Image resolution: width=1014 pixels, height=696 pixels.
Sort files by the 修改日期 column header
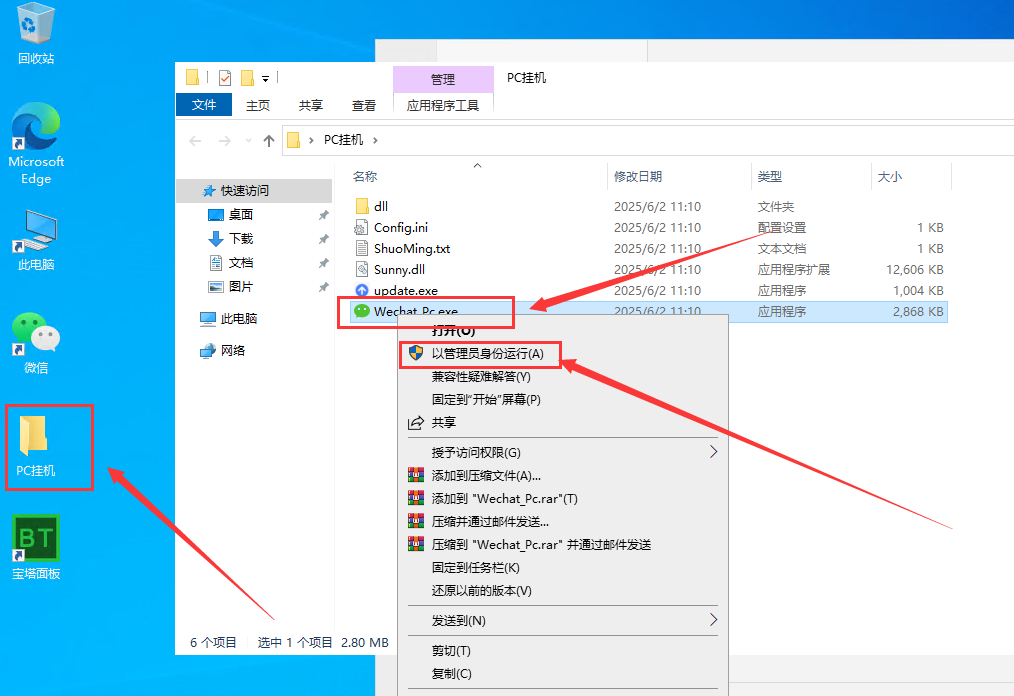point(644,176)
